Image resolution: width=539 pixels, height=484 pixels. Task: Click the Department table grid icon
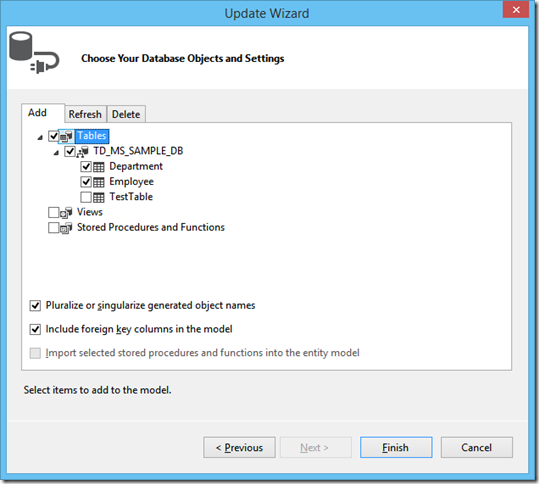[99, 167]
